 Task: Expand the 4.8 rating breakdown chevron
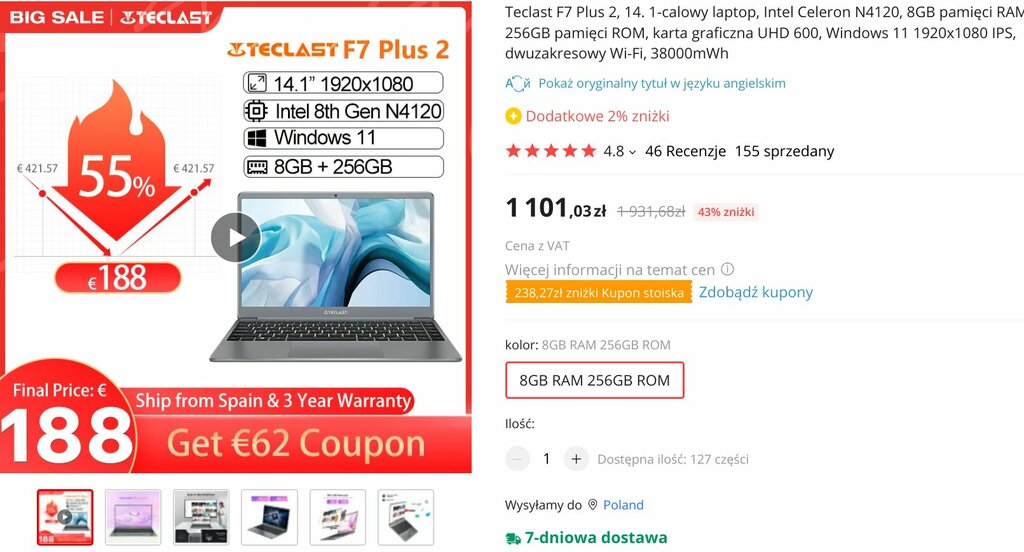(632, 152)
